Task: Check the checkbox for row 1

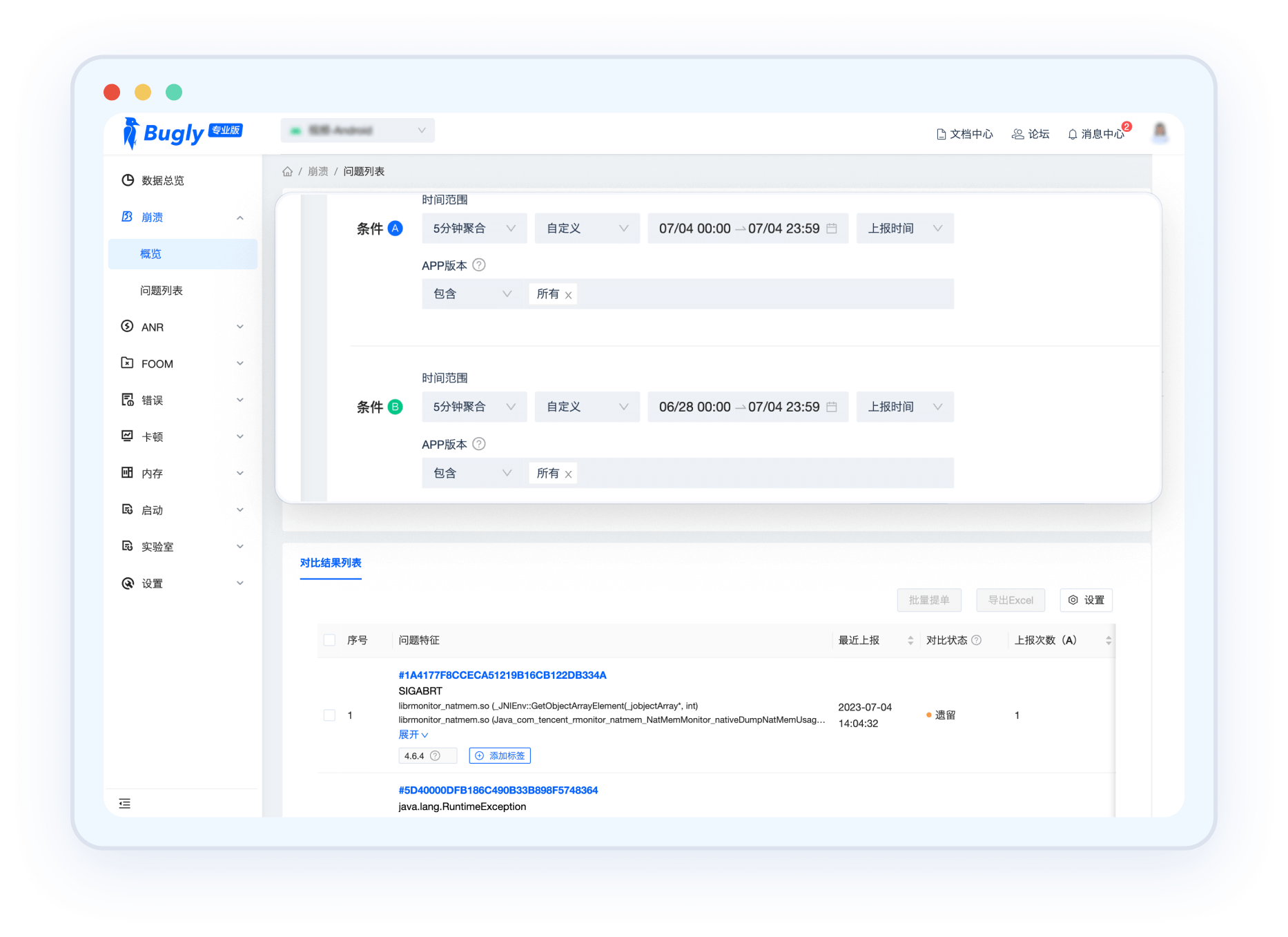Action: 329,715
